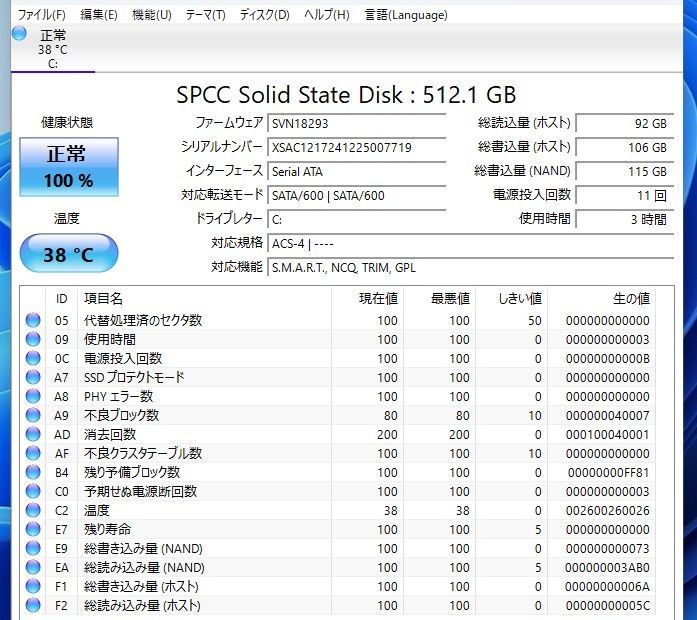Open the 機能(U) menu
This screenshot has height=620, width=697.
[x=152, y=15]
